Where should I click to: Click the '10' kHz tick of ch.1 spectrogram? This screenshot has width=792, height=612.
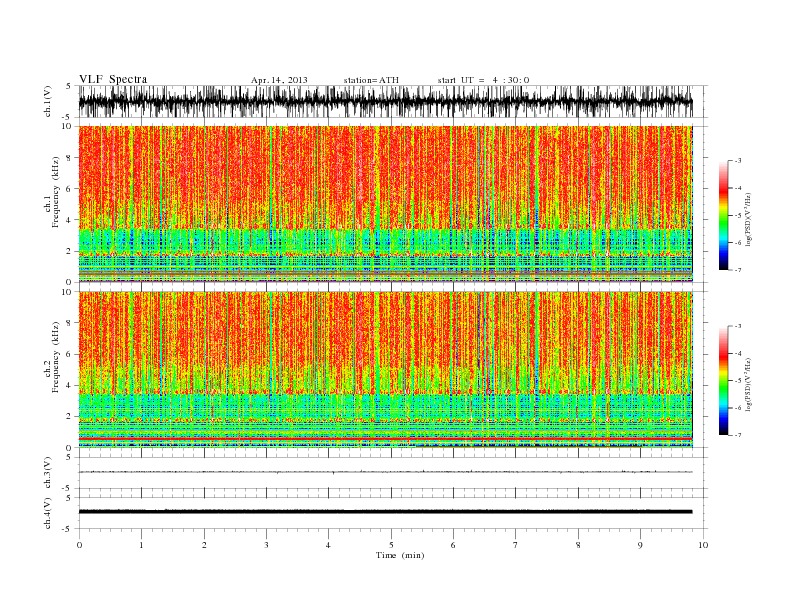pos(67,126)
